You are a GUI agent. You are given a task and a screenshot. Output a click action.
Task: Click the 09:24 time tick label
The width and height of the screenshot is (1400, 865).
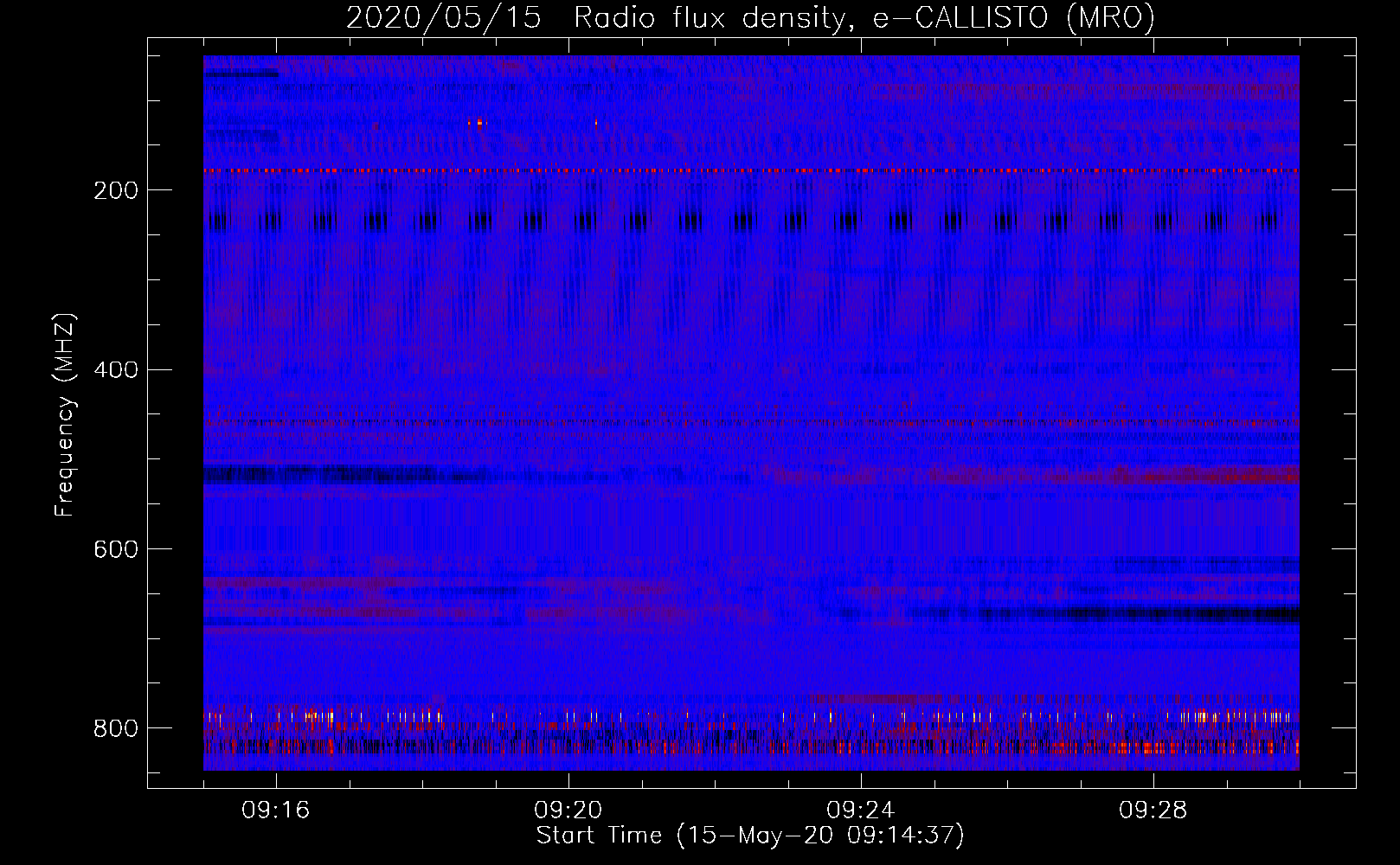pyautogui.click(x=861, y=811)
